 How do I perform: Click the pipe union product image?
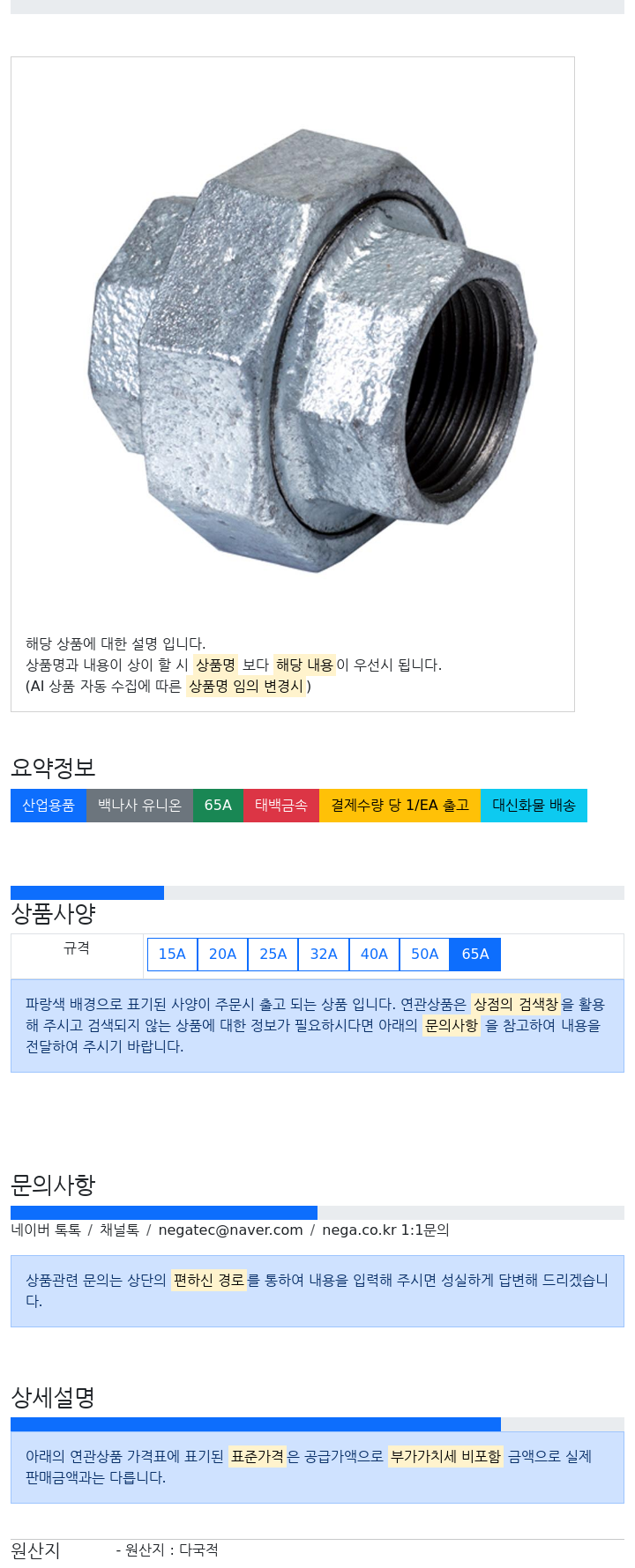click(313, 351)
